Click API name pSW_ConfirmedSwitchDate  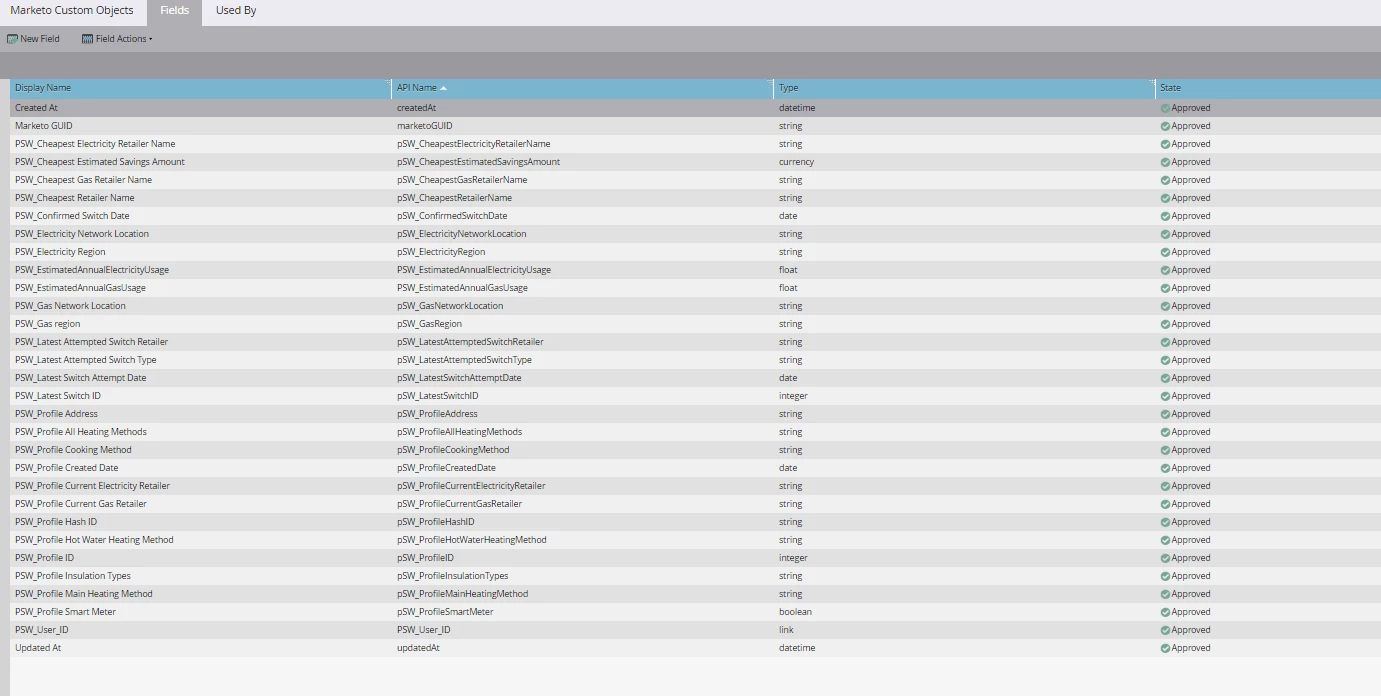(x=452, y=216)
